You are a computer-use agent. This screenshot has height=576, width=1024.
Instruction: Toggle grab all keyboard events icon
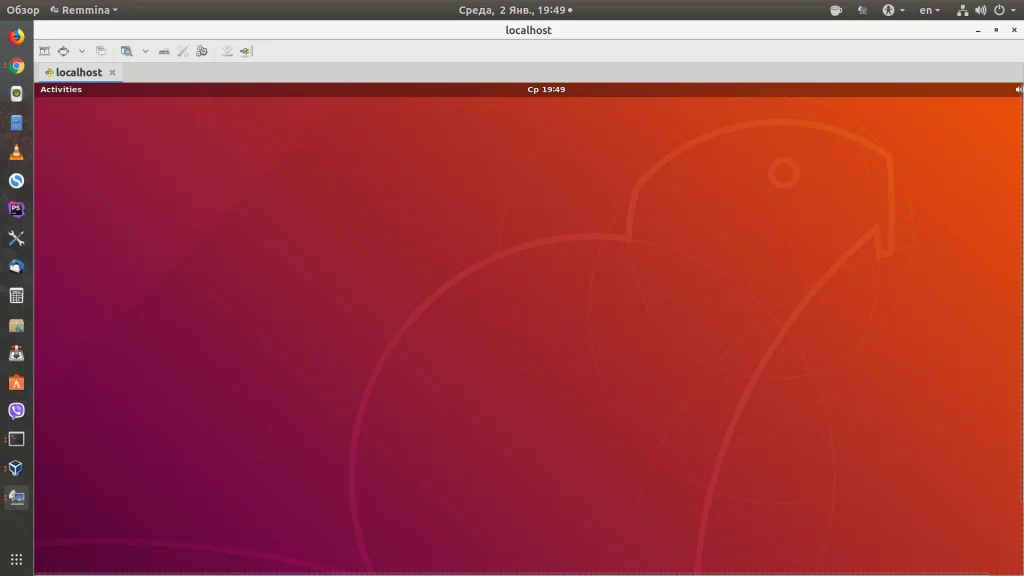click(164, 51)
